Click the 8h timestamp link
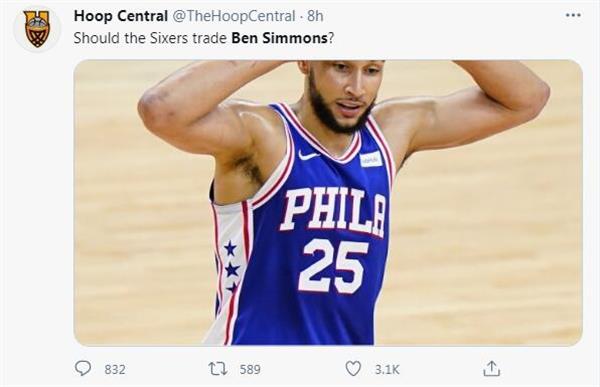 315,16
